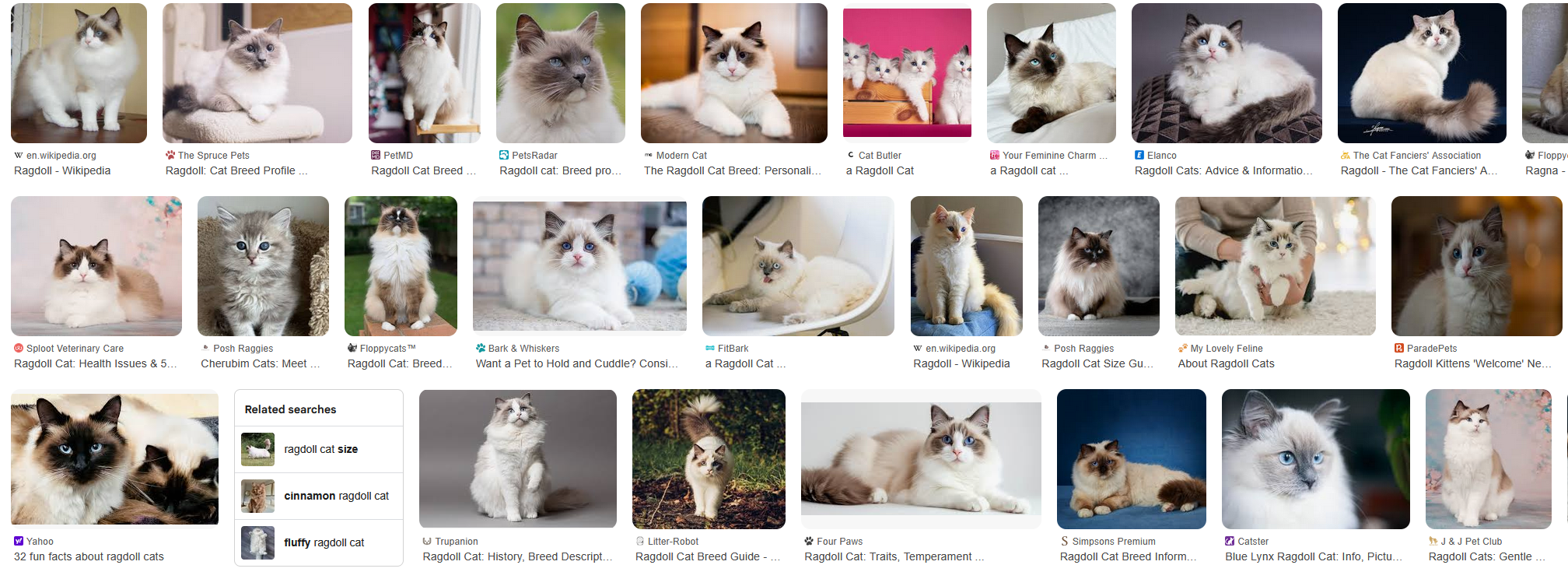Open the 'Ragdoll: Cat Breed Profile' result title
The image size is (1568, 572).
[236, 170]
